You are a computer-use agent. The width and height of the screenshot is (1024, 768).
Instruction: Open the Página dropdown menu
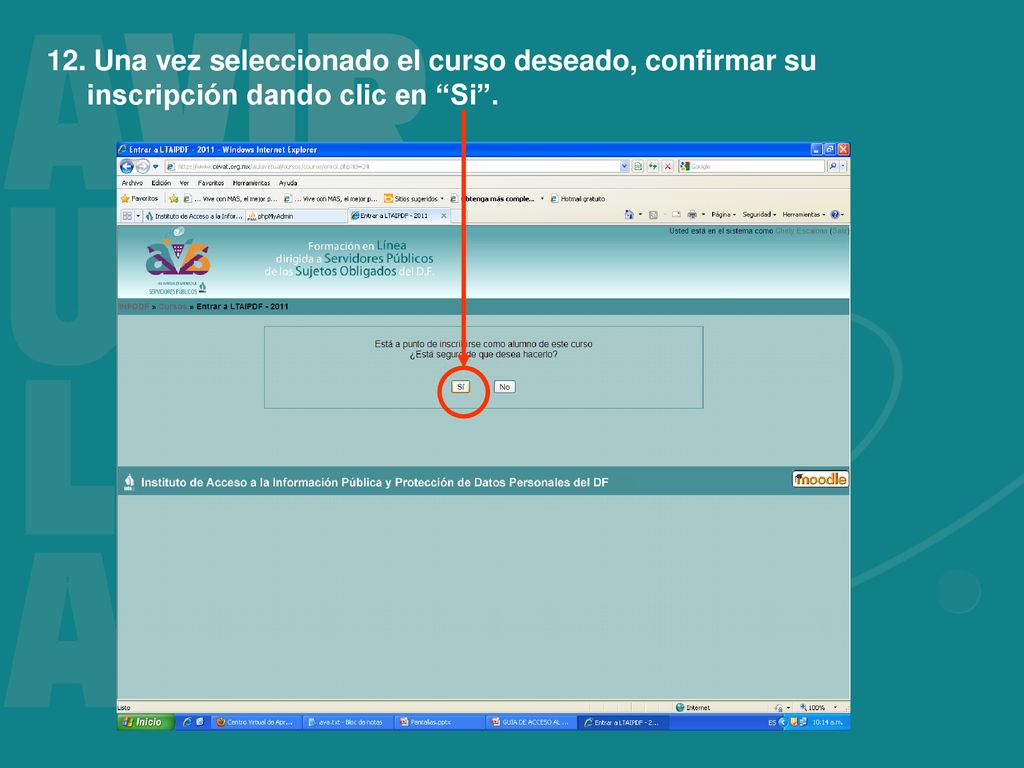(x=723, y=214)
